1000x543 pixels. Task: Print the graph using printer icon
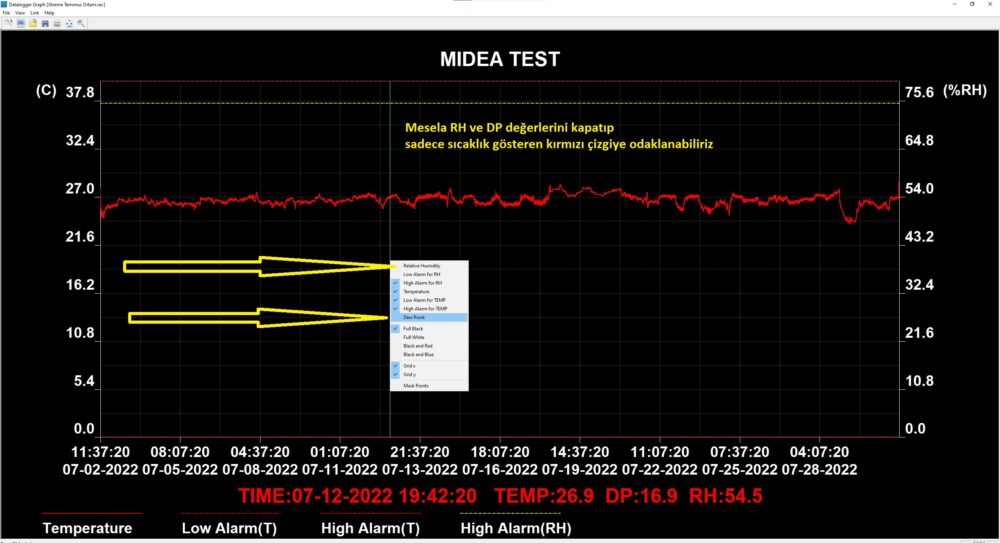(57, 23)
